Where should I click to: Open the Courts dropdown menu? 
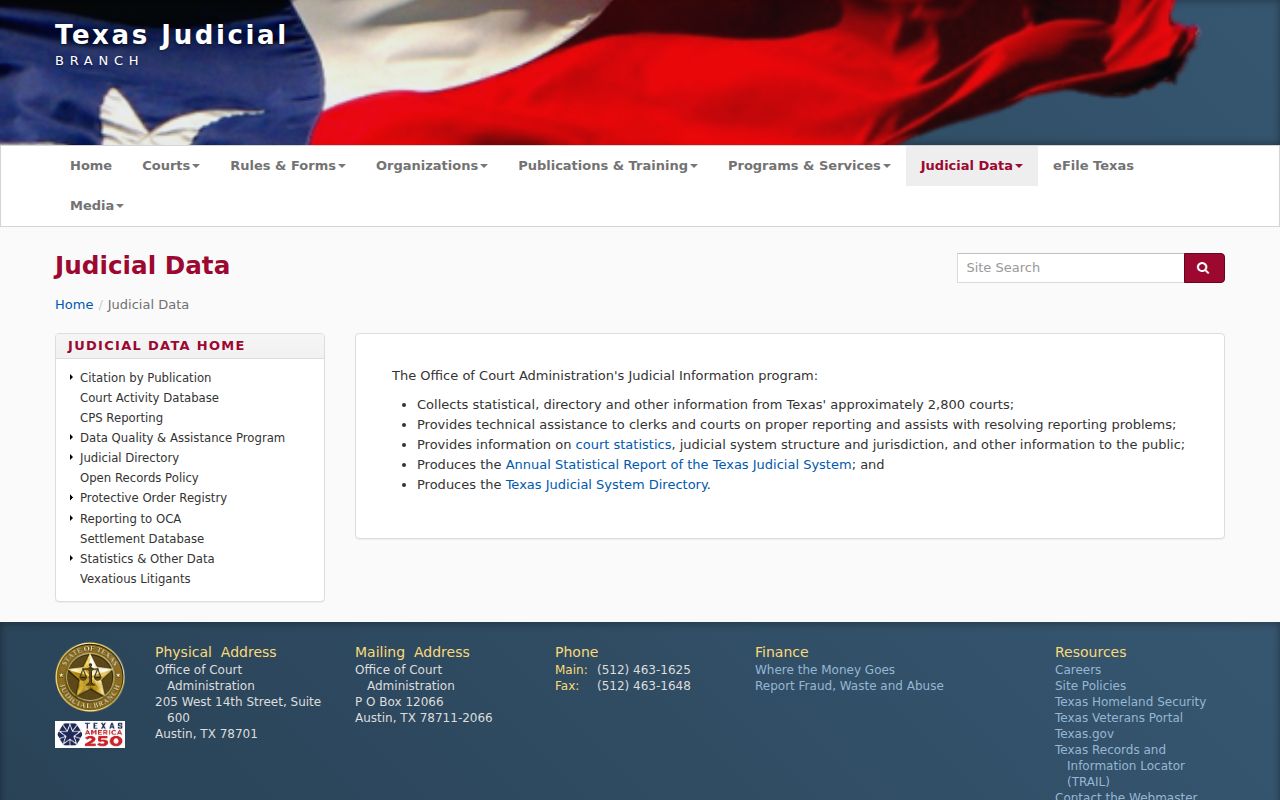point(171,166)
